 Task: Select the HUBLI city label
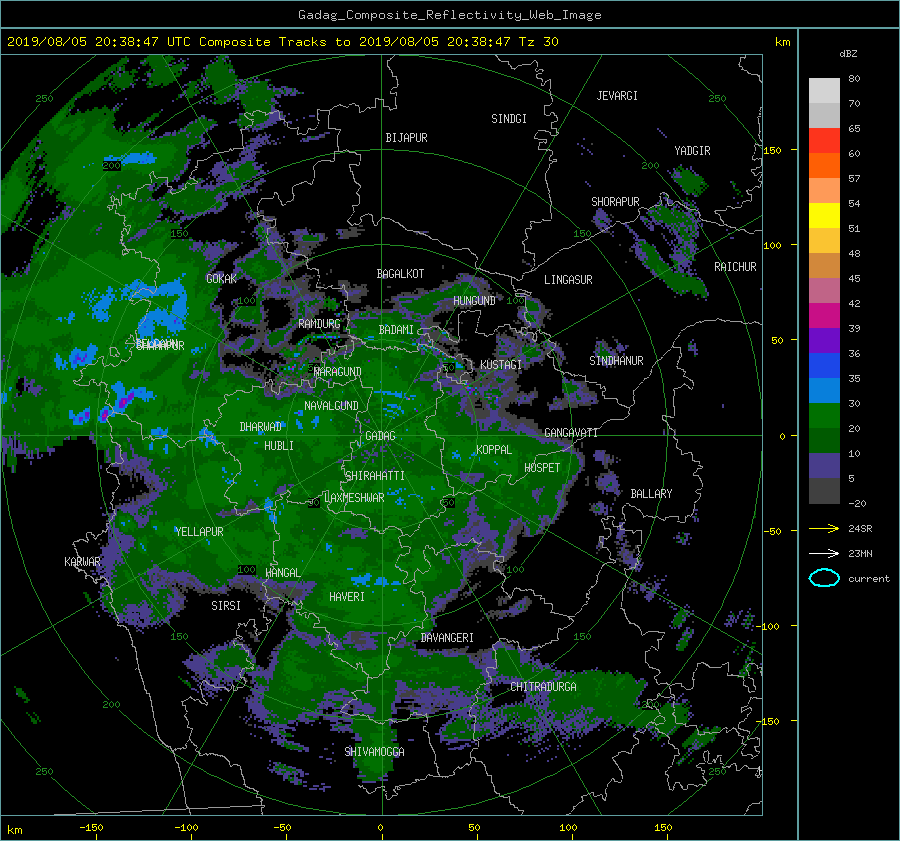click(278, 446)
